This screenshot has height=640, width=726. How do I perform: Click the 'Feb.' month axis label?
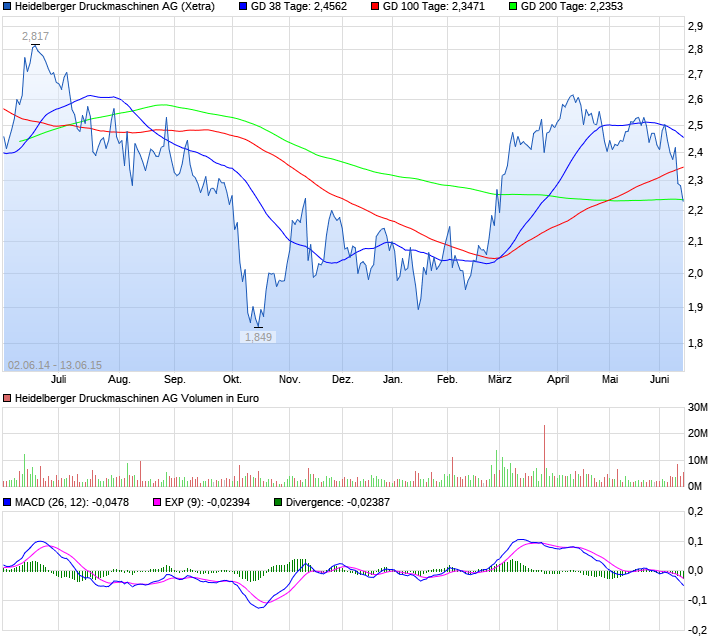point(447,379)
